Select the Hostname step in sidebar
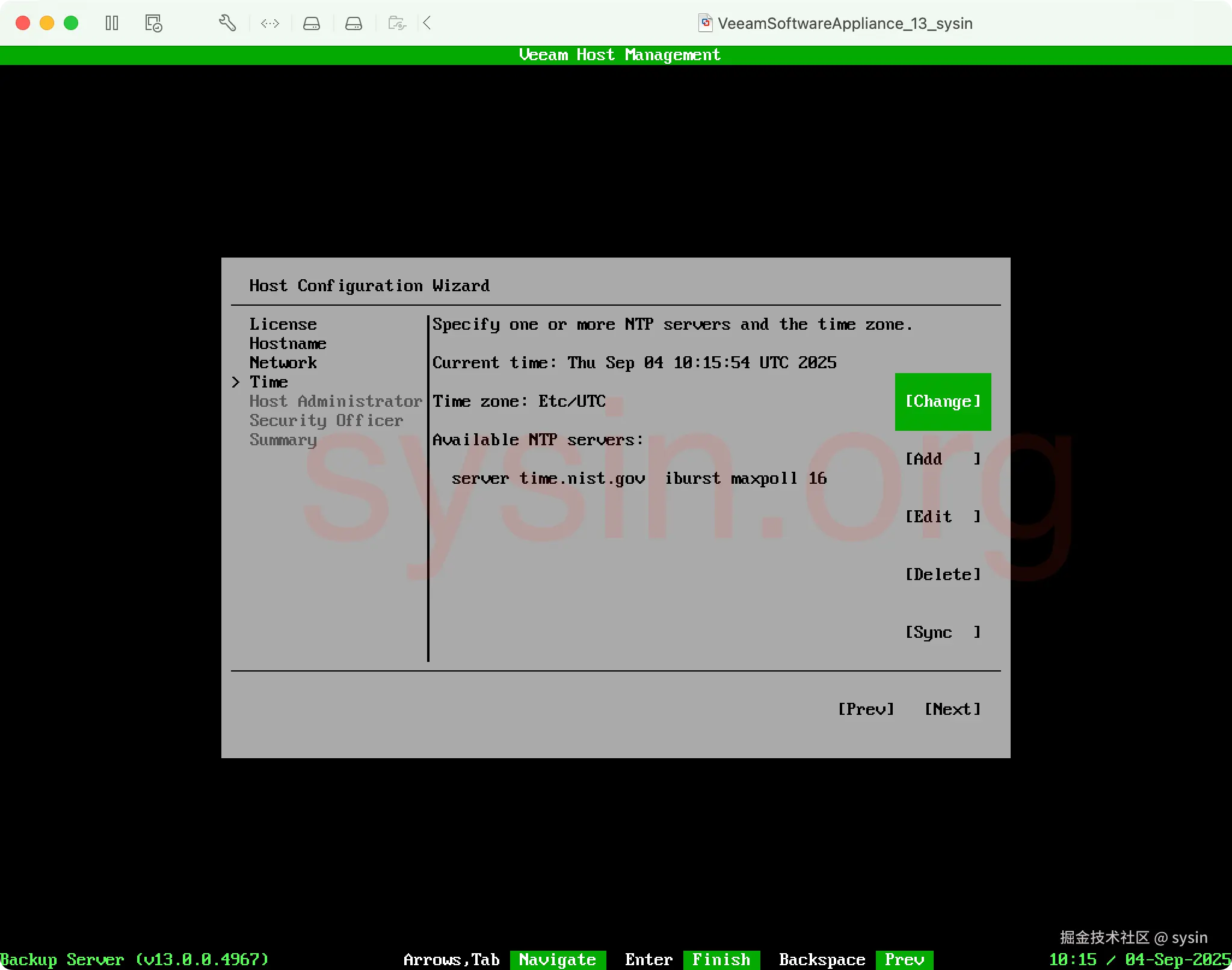The image size is (1232, 970). coord(288,344)
